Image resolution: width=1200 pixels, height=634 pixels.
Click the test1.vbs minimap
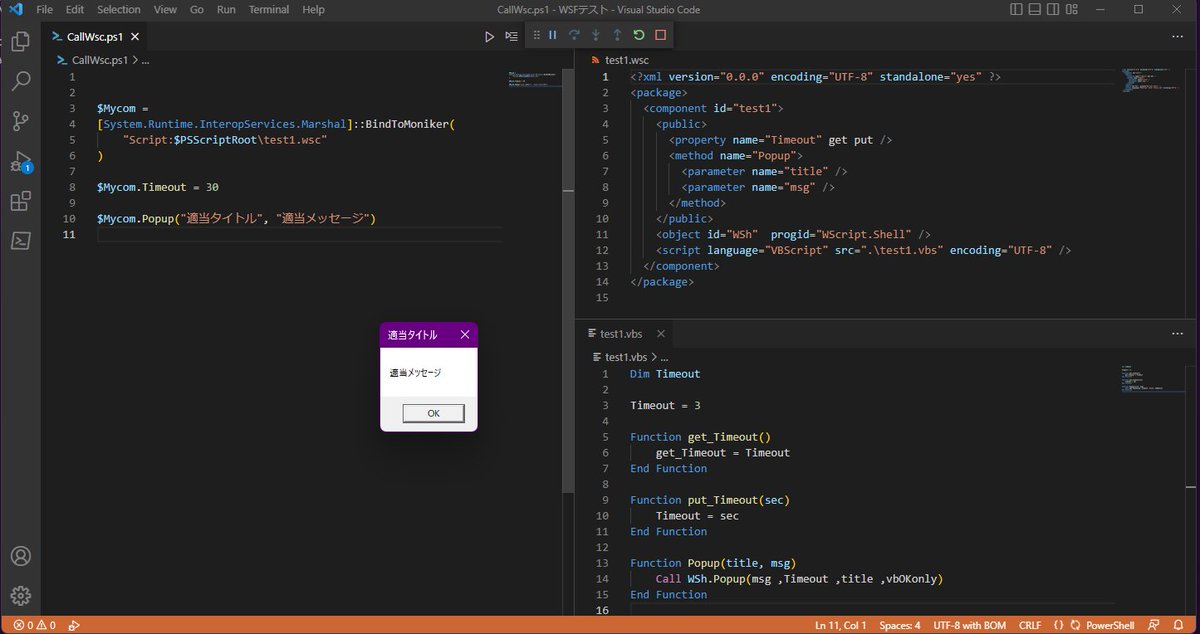[1152, 376]
